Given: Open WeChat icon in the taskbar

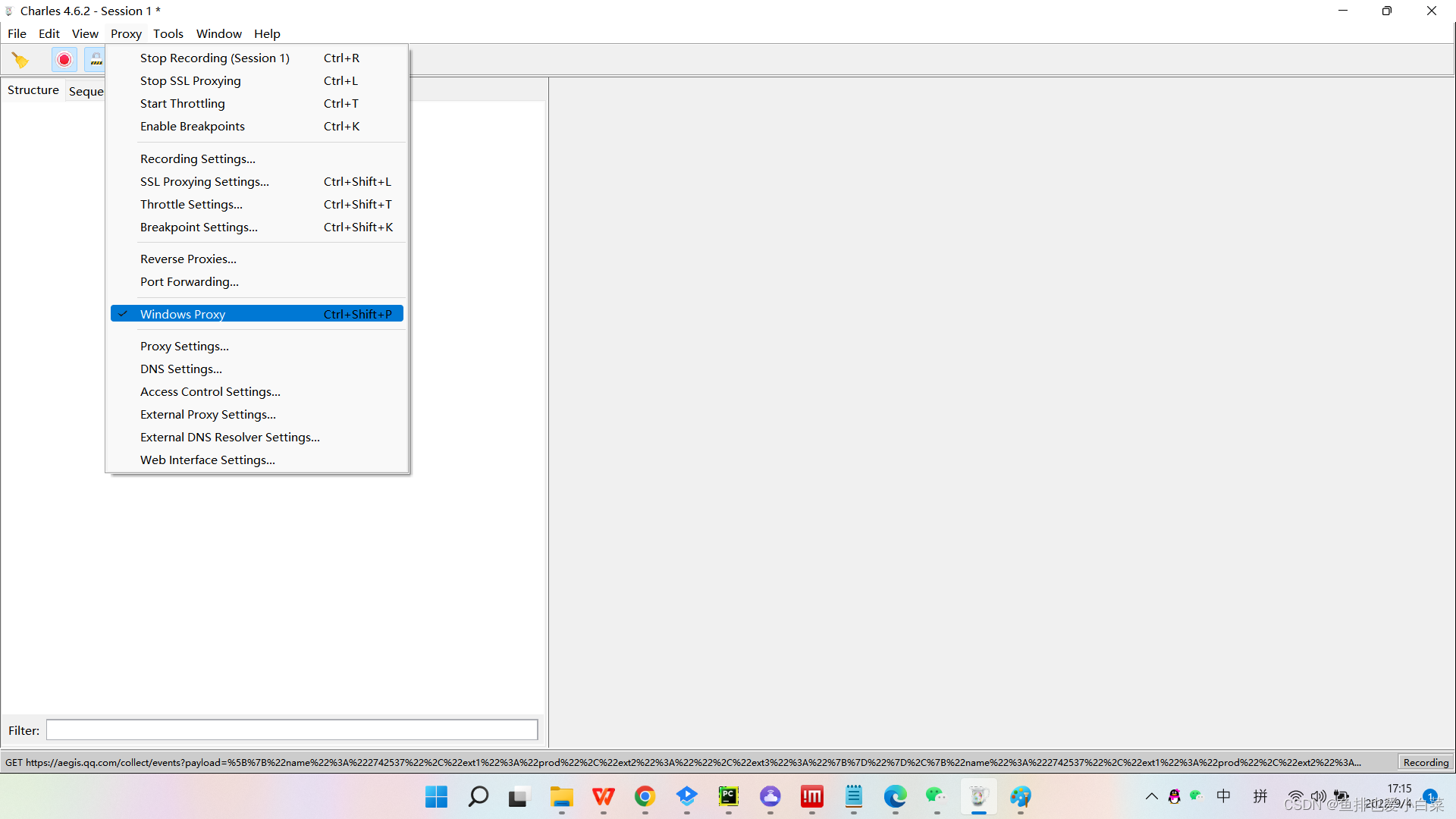Looking at the screenshot, I should pyautogui.click(x=936, y=796).
